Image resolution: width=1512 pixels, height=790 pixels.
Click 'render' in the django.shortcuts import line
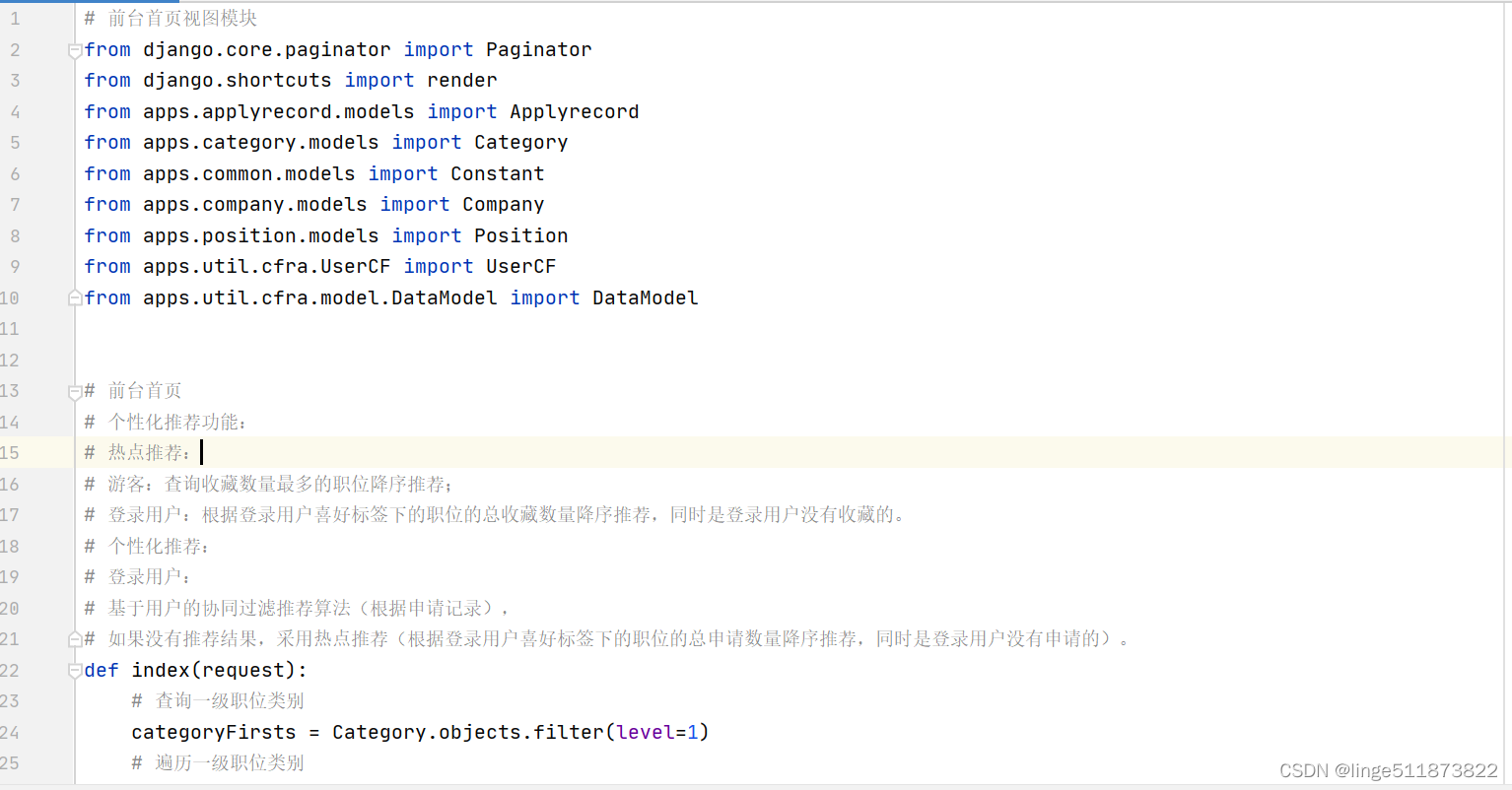click(462, 80)
